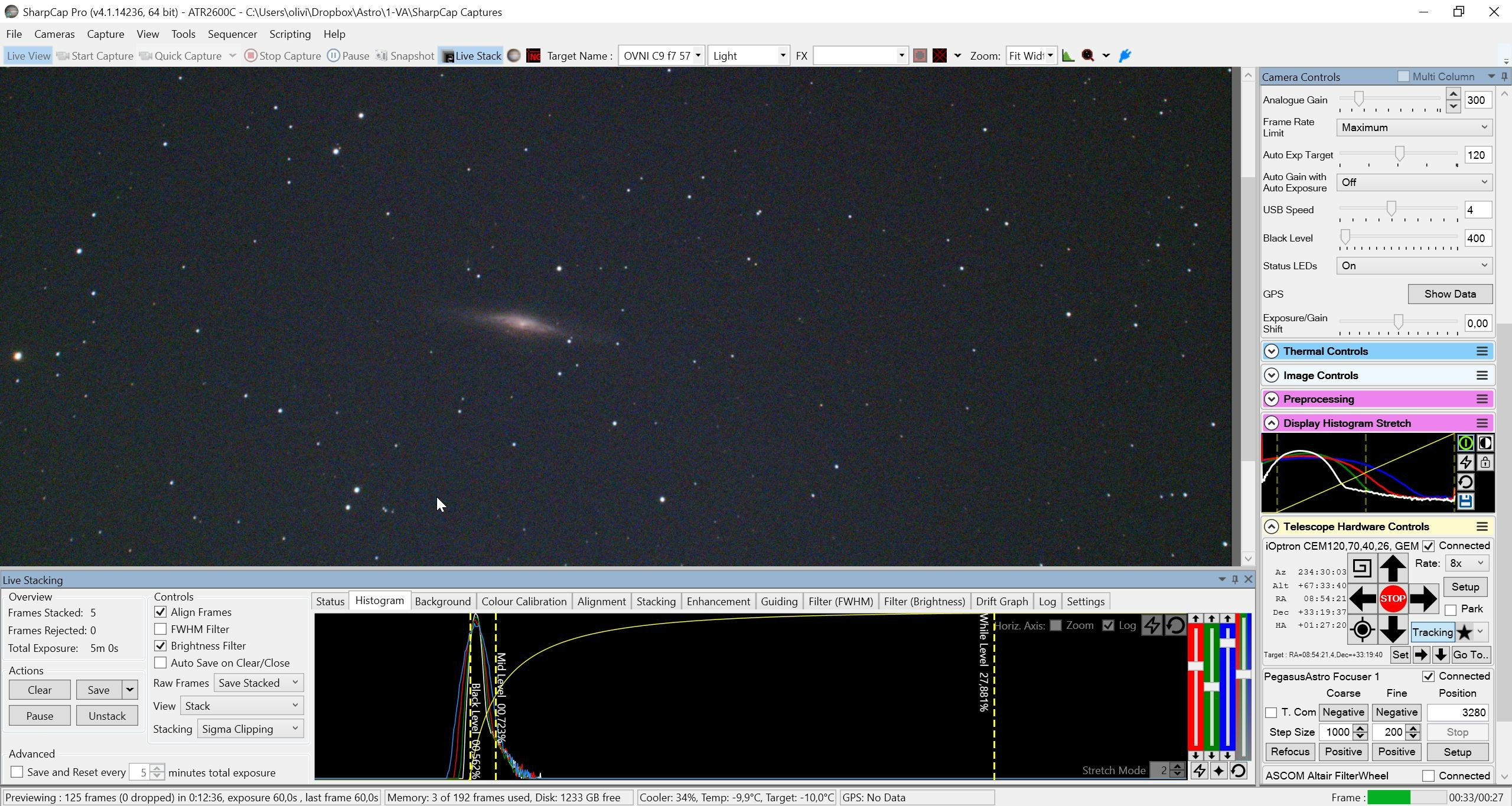Image resolution: width=1512 pixels, height=806 pixels.
Task: Click the Clear button in Actions
Action: (40, 690)
